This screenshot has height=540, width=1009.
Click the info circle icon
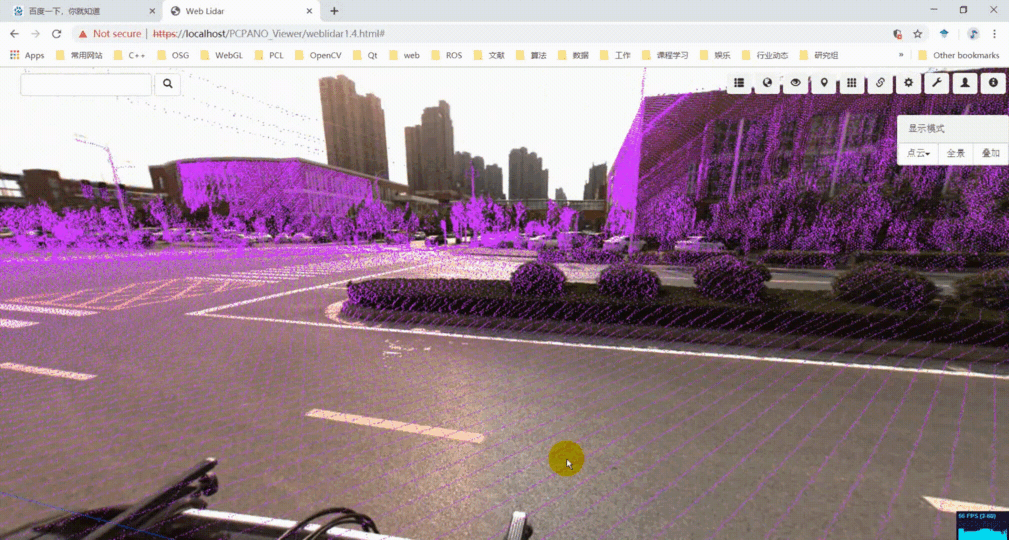pos(993,83)
